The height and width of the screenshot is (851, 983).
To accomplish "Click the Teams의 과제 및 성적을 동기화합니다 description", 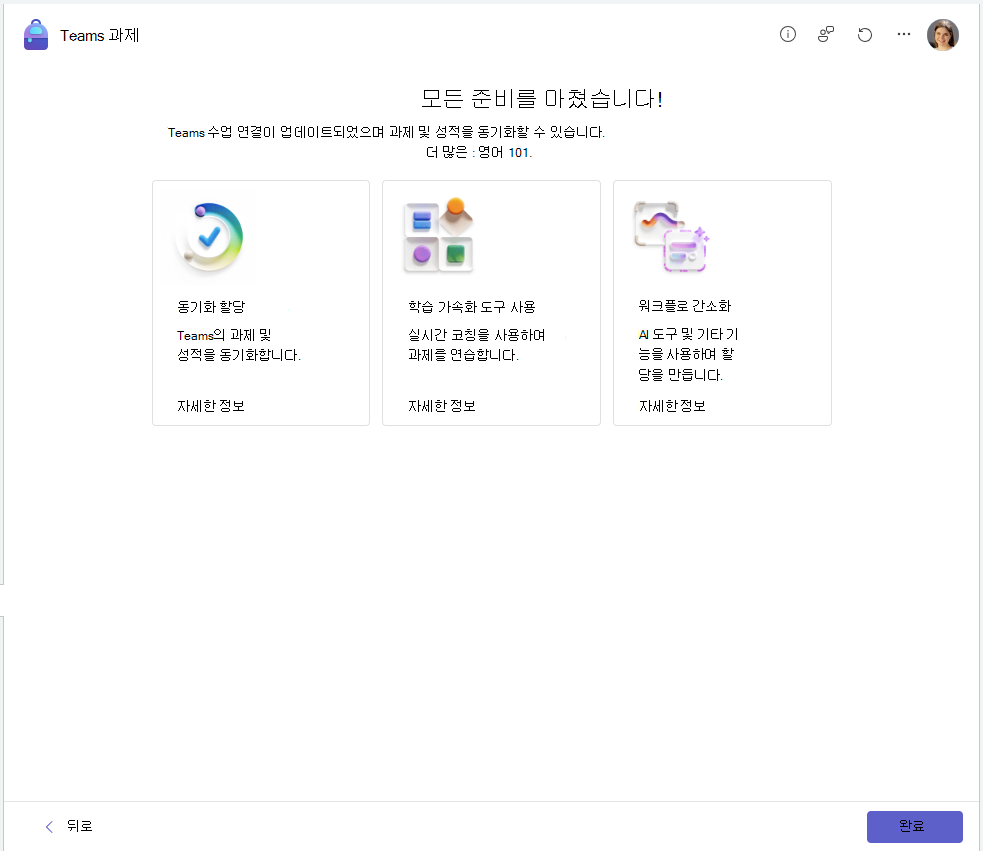I will click(239, 345).
